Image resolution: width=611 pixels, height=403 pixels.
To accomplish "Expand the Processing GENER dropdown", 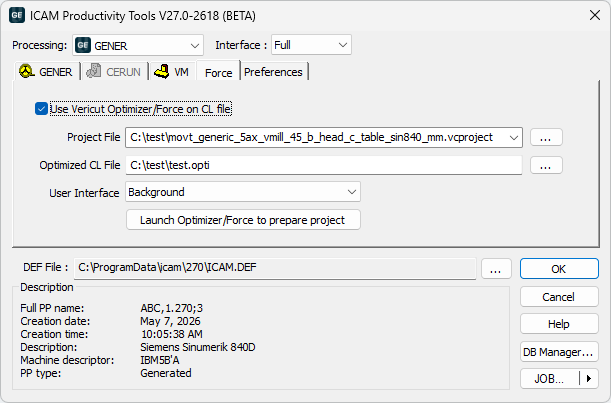I will pyautogui.click(x=138, y=45).
